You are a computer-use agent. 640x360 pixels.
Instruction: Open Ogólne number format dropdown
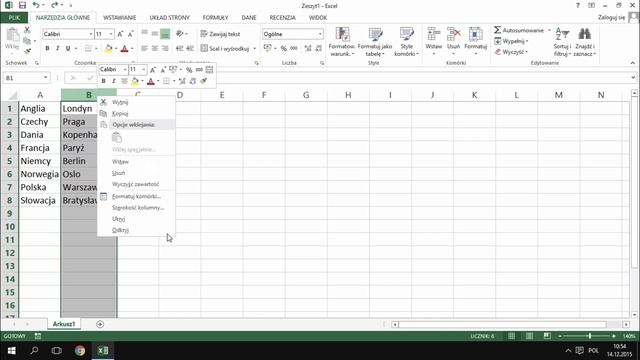[320, 34]
